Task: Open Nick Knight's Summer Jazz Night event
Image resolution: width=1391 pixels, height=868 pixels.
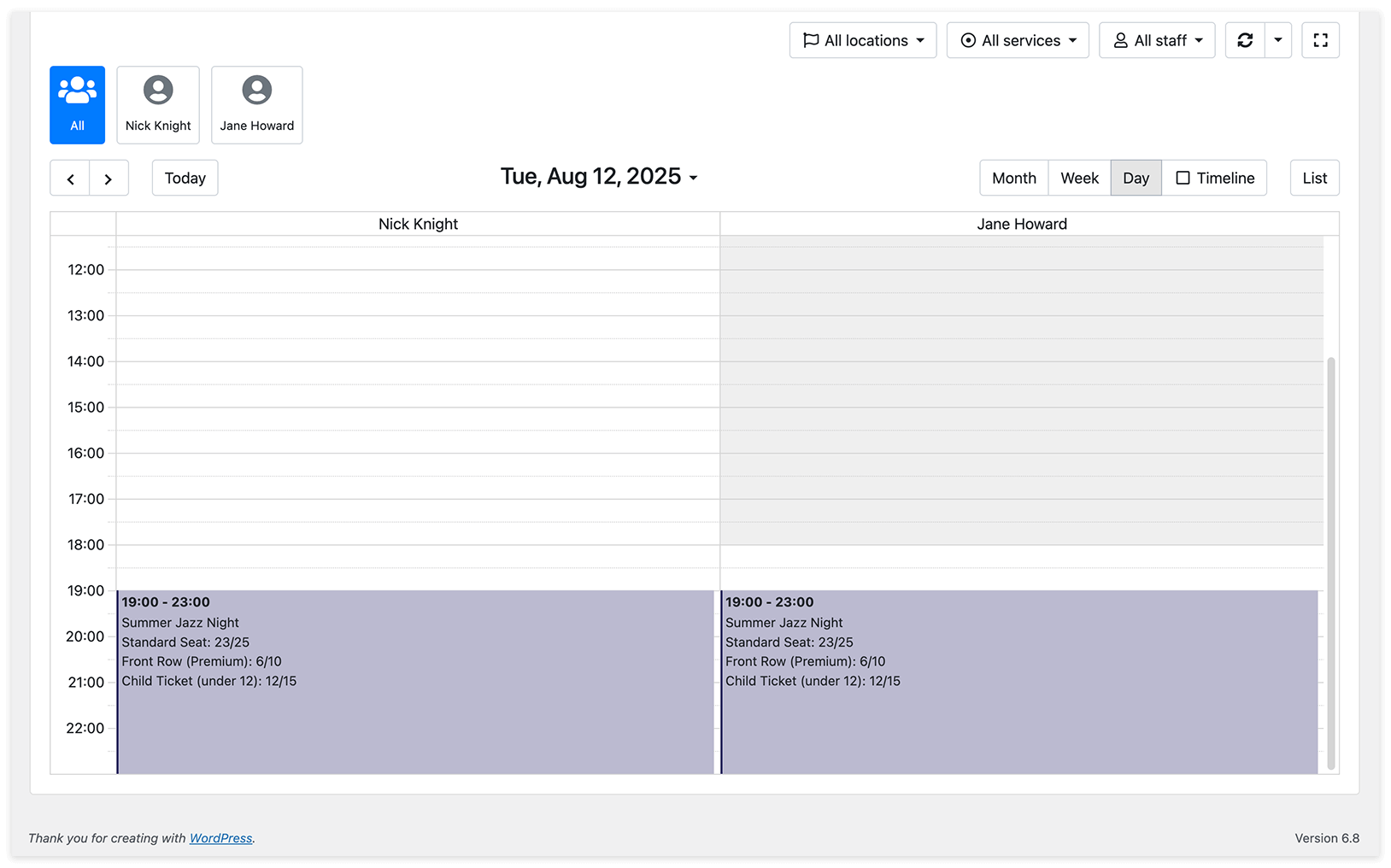Action: 415,682
